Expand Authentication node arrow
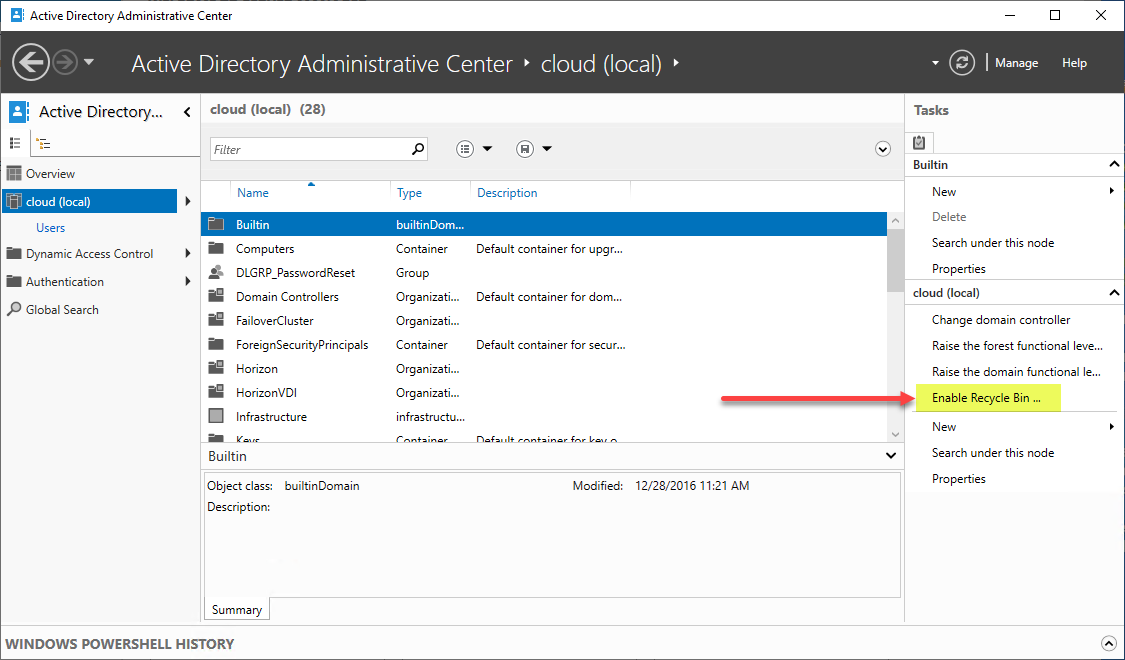The height and width of the screenshot is (660, 1125). [188, 281]
